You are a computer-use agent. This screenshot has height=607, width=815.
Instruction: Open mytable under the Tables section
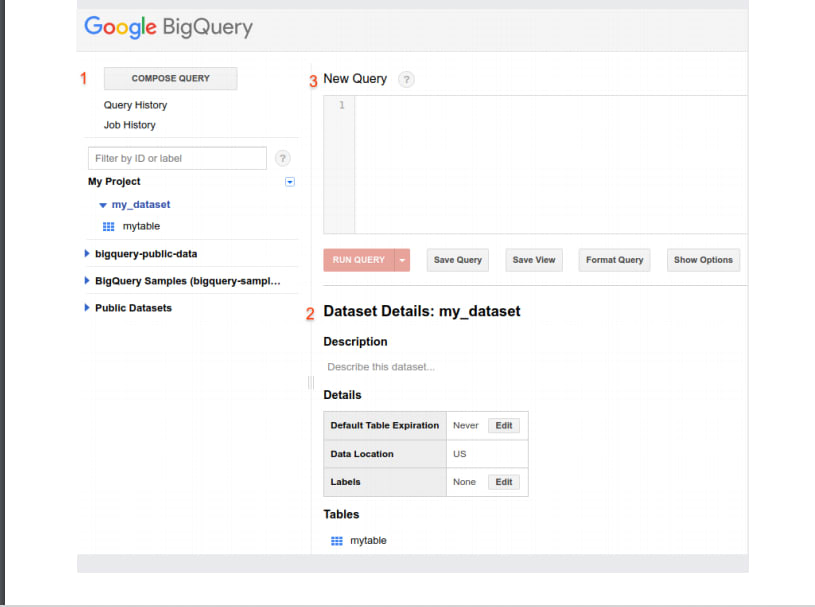pos(368,540)
